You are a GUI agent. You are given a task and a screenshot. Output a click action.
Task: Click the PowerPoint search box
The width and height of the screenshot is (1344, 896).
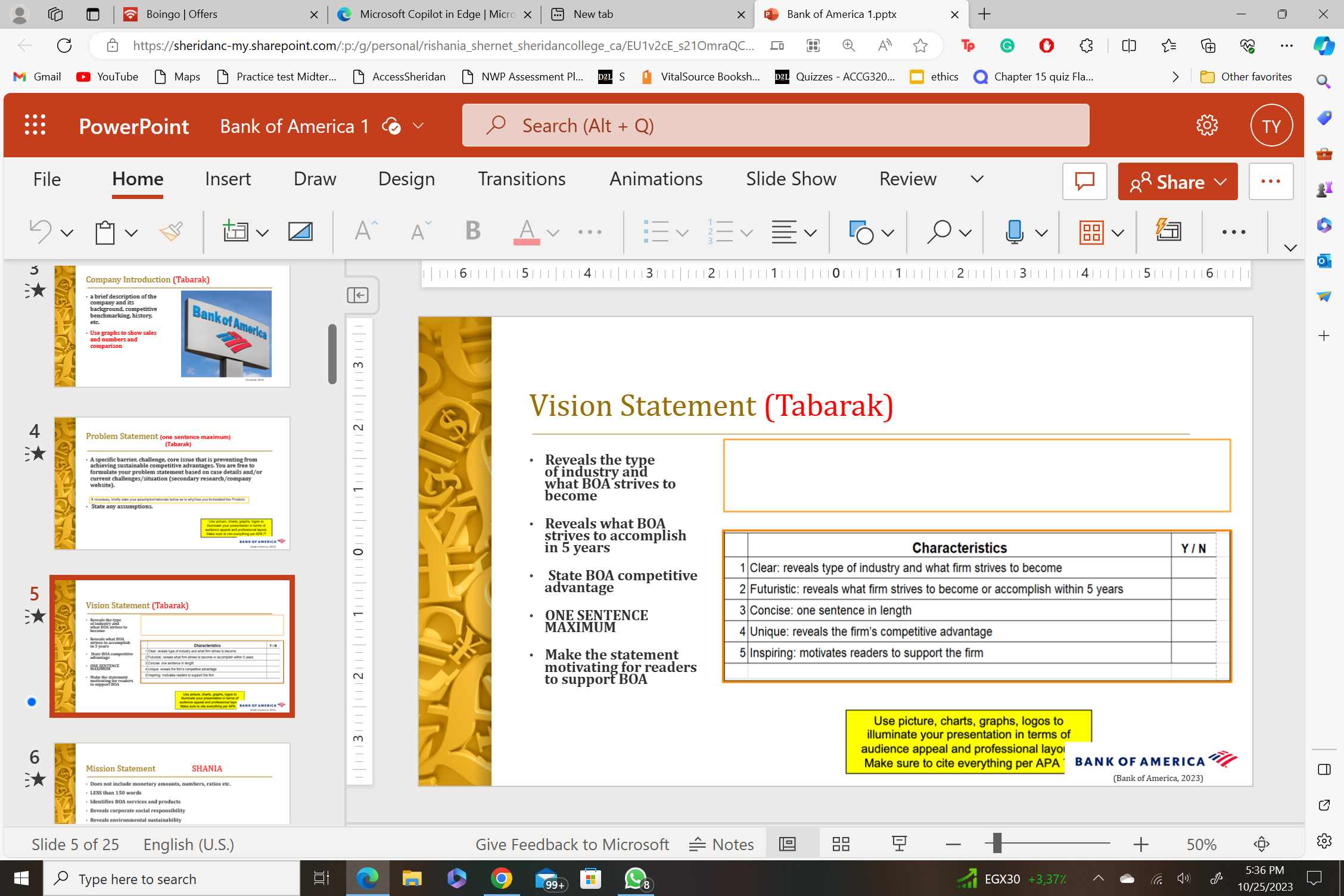click(x=776, y=125)
